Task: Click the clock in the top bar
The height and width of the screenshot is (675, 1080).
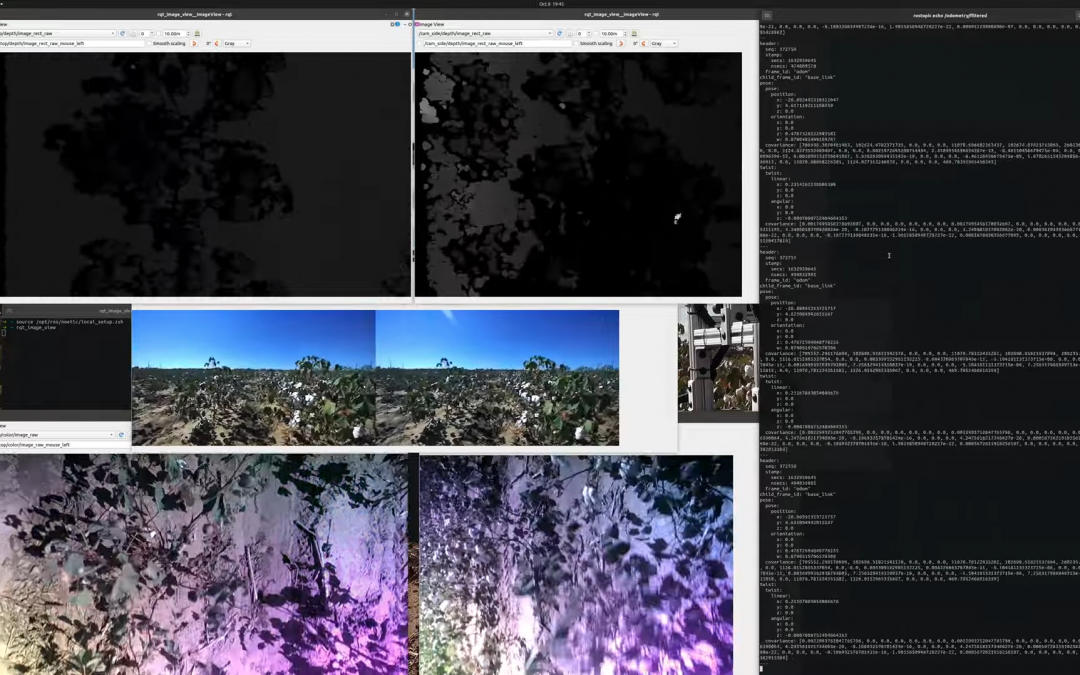Action: click(551, 4)
